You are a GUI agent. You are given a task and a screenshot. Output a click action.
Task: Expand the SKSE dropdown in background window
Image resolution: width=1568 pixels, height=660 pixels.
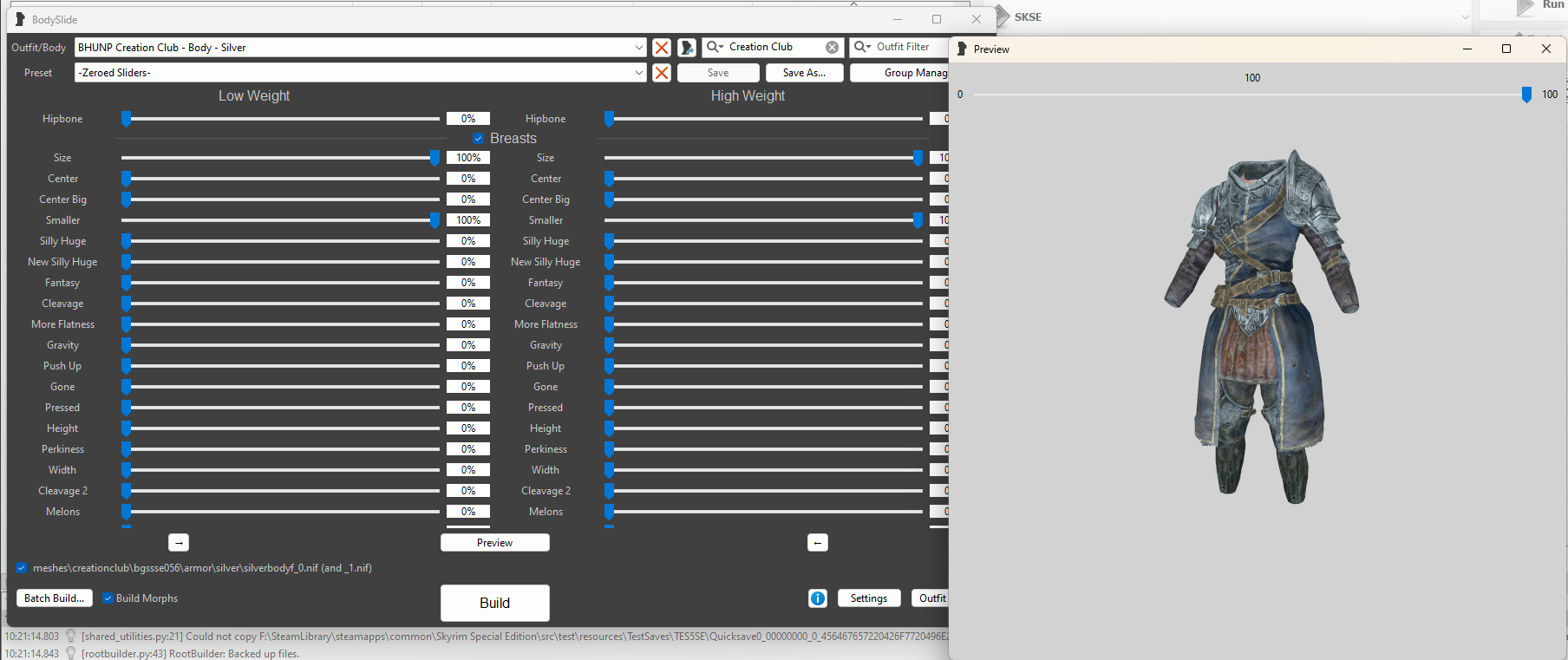click(x=1465, y=17)
